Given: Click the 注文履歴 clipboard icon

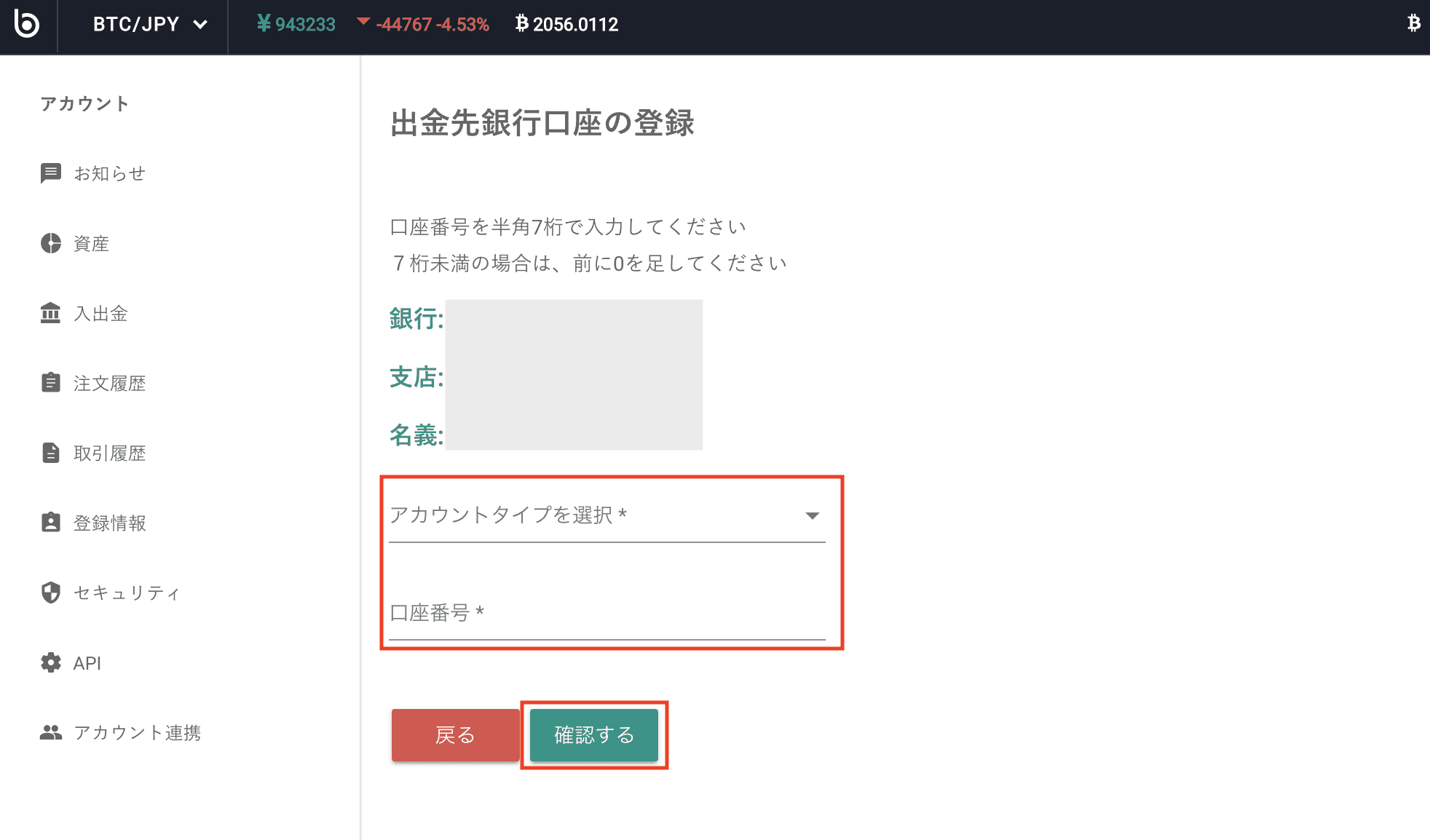Looking at the screenshot, I should click(50, 383).
